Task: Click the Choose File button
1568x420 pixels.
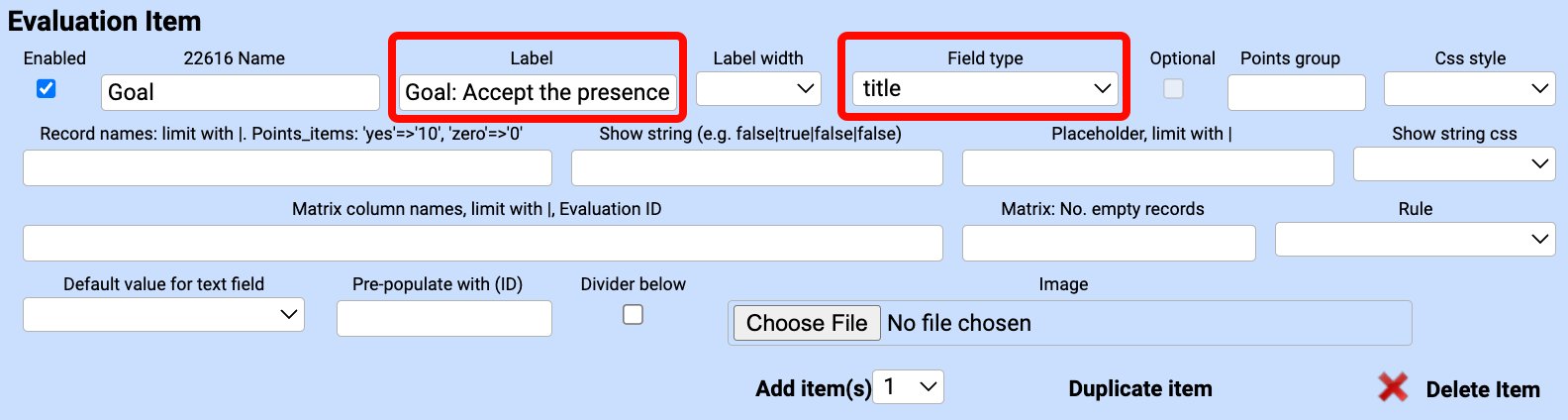Action: [807, 323]
